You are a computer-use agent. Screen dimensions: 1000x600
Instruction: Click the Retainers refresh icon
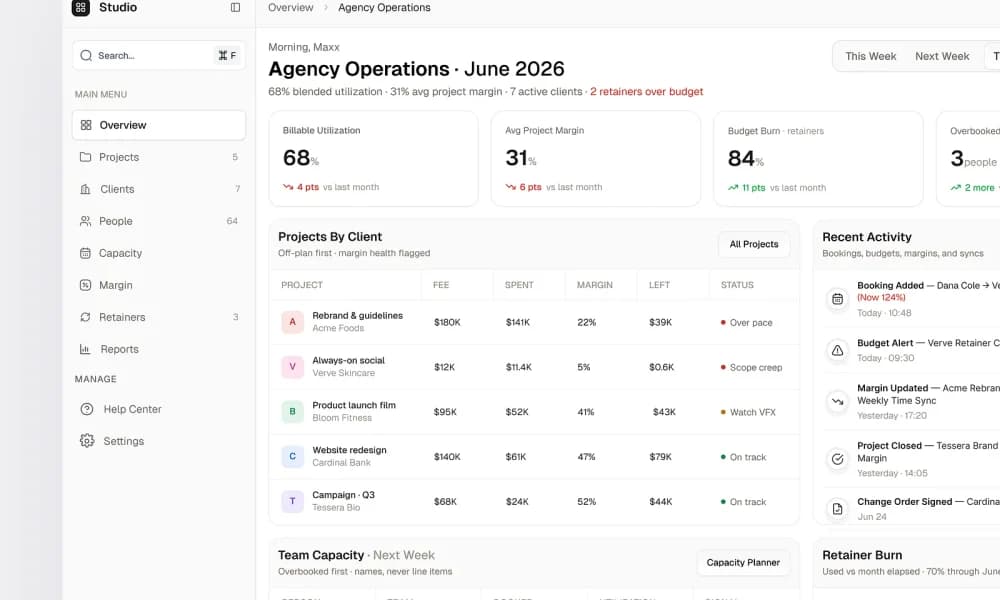click(85, 317)
